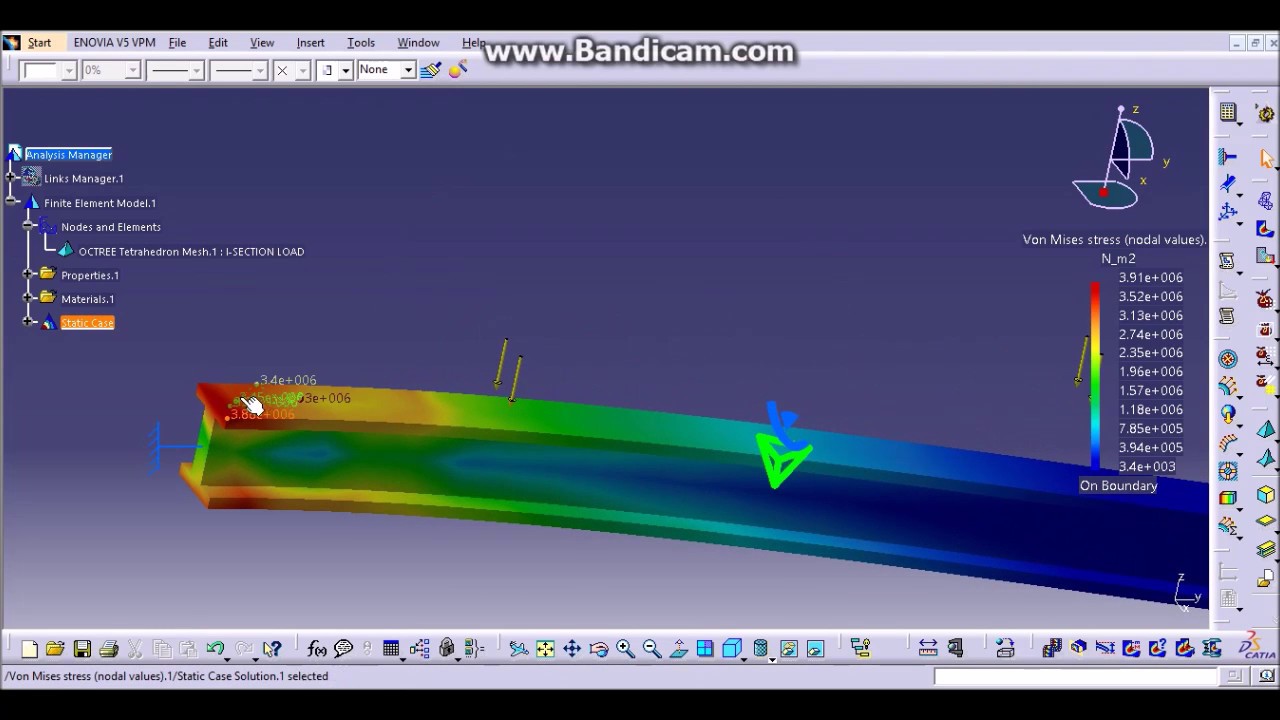Click the Open file folder icon

pyautogui.click(x=55, y=649)
